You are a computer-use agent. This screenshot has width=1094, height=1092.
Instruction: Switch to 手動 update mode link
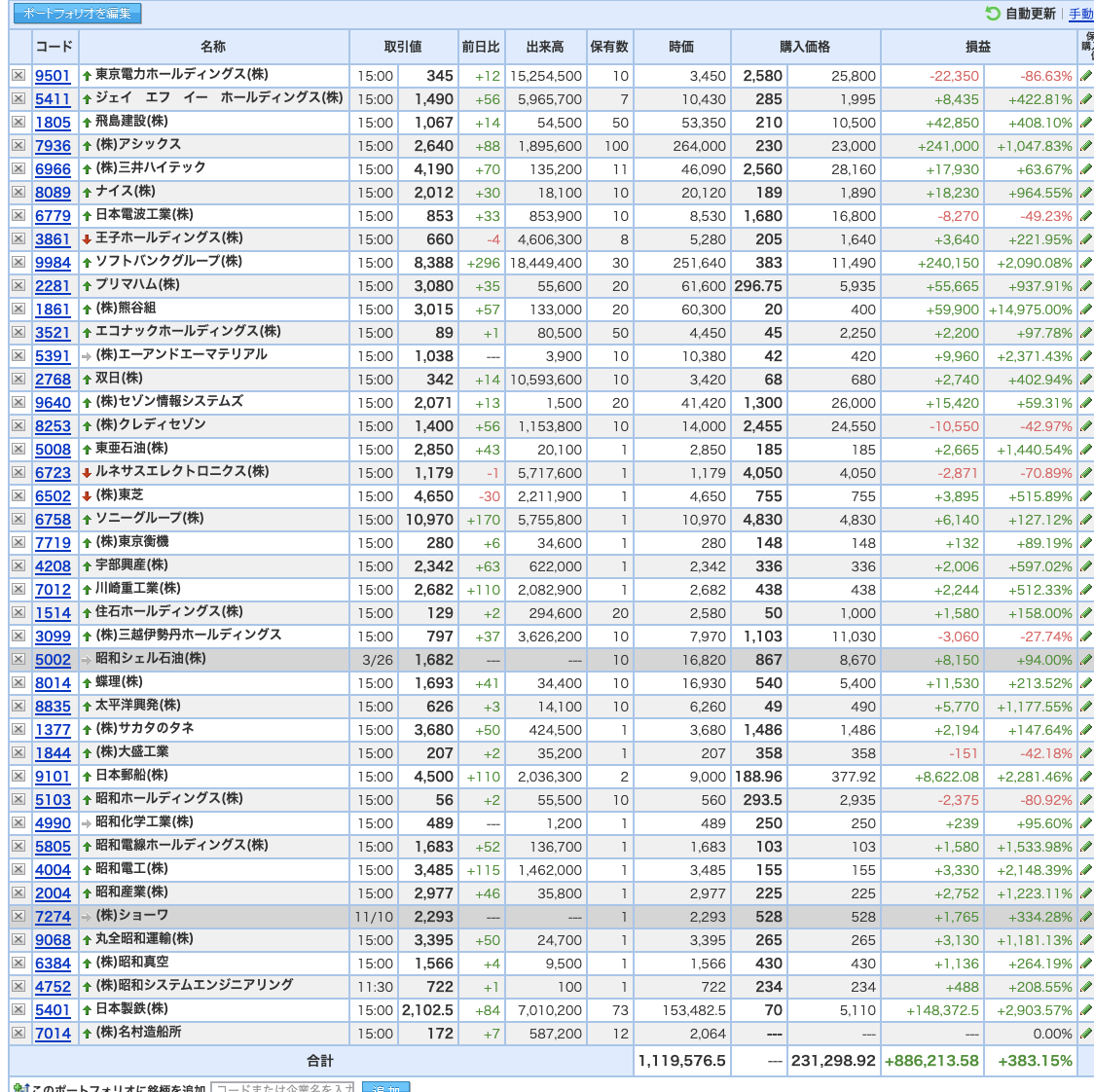pos(1081,14)
